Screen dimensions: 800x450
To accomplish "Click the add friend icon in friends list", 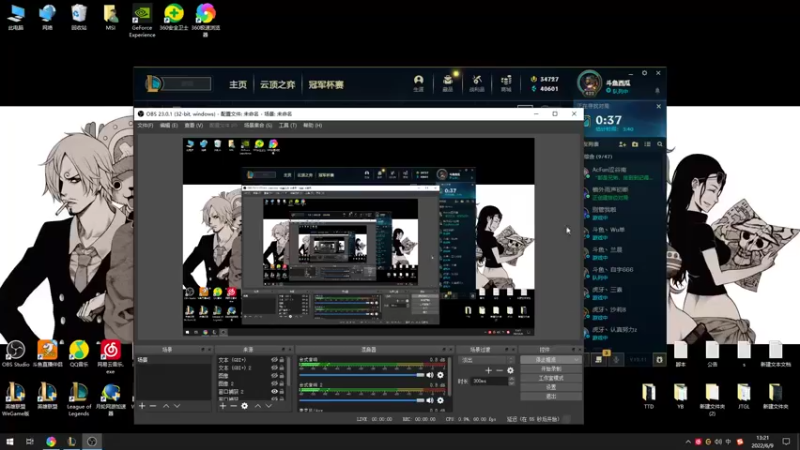I will pos(622,144).
